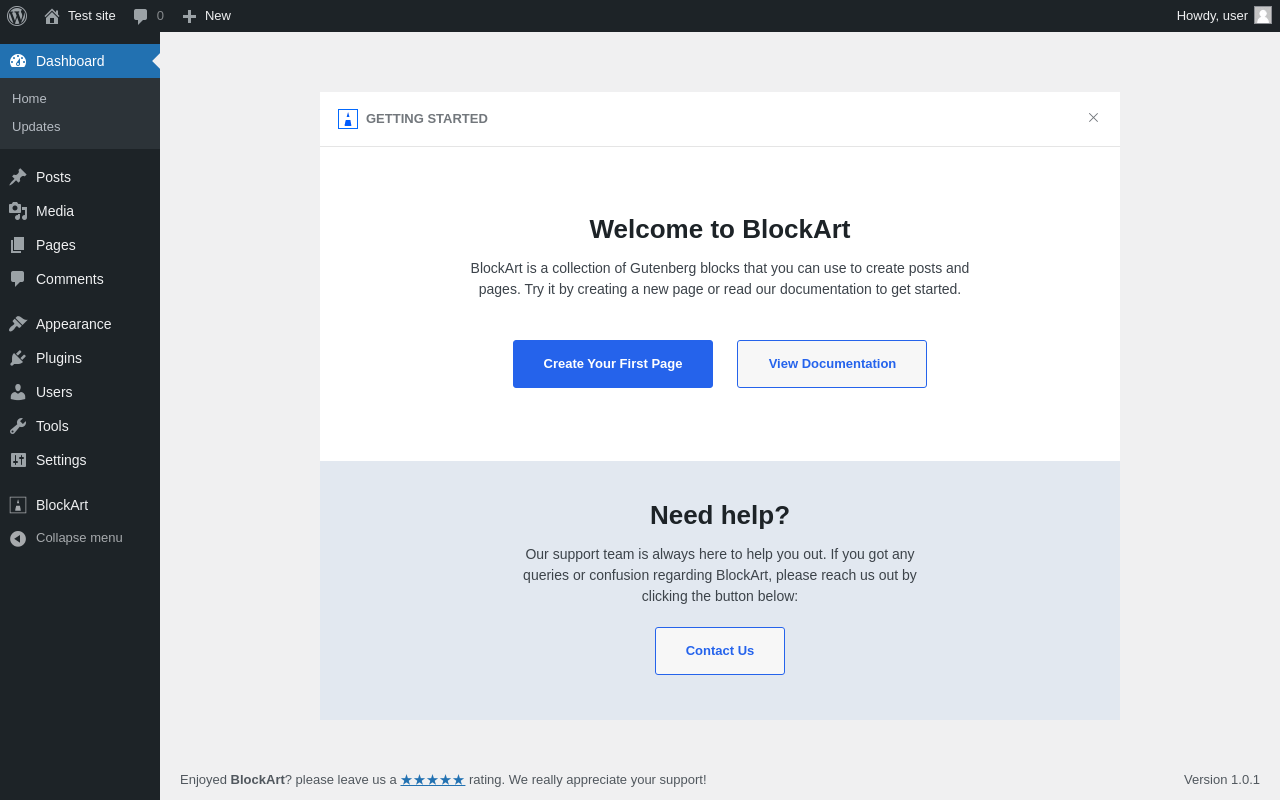Screen dimensions: 1280x800
Task: Open the Comments menu in sidebar
Action: pyautogui.click(x=80, y=279)
